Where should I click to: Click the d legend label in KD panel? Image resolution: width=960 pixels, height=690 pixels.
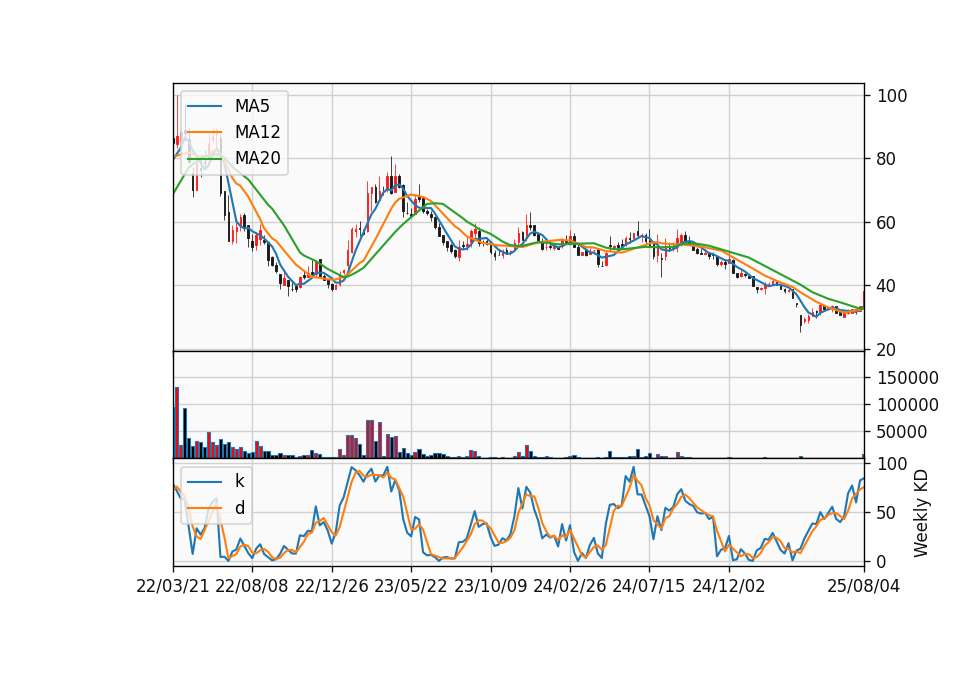(240, 508)
